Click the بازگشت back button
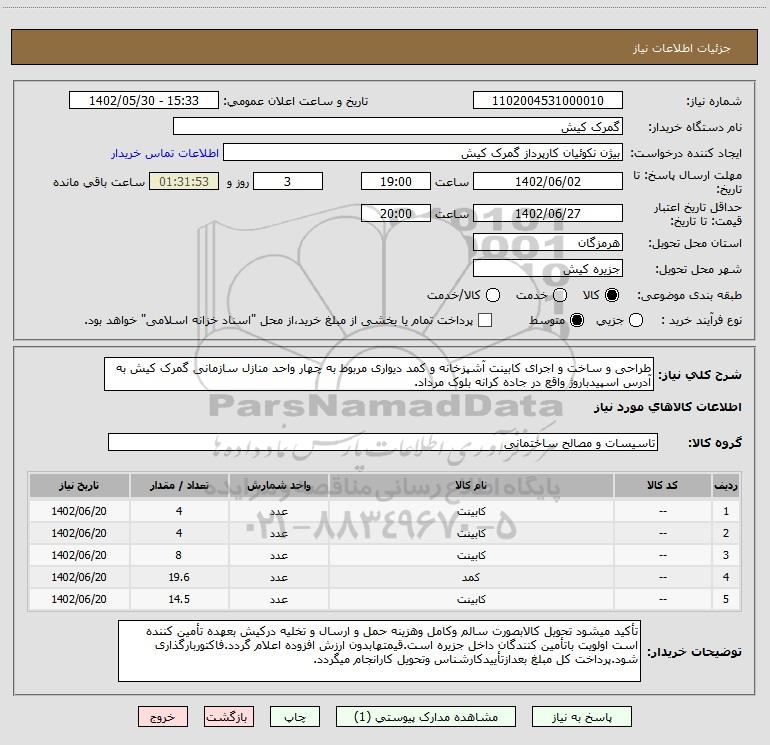Viewport: 770px width, 745px height. coord(229,717)
